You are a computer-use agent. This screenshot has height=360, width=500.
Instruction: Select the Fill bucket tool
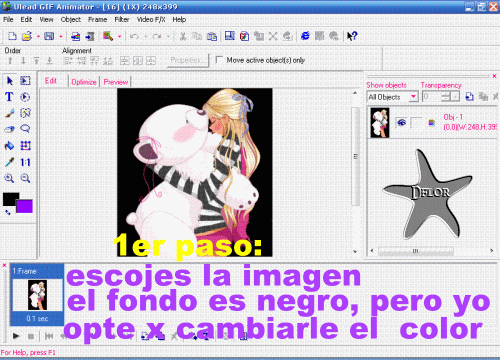coord(9,145)
